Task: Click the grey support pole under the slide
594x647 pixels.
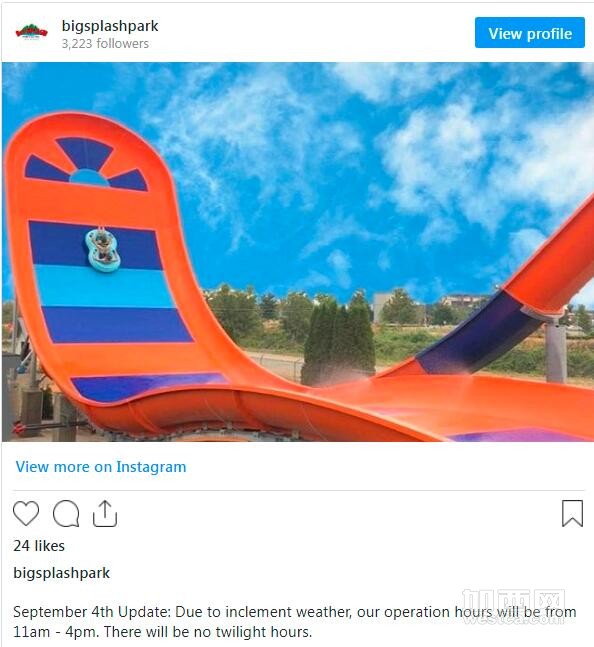Action: click(556, 350)
